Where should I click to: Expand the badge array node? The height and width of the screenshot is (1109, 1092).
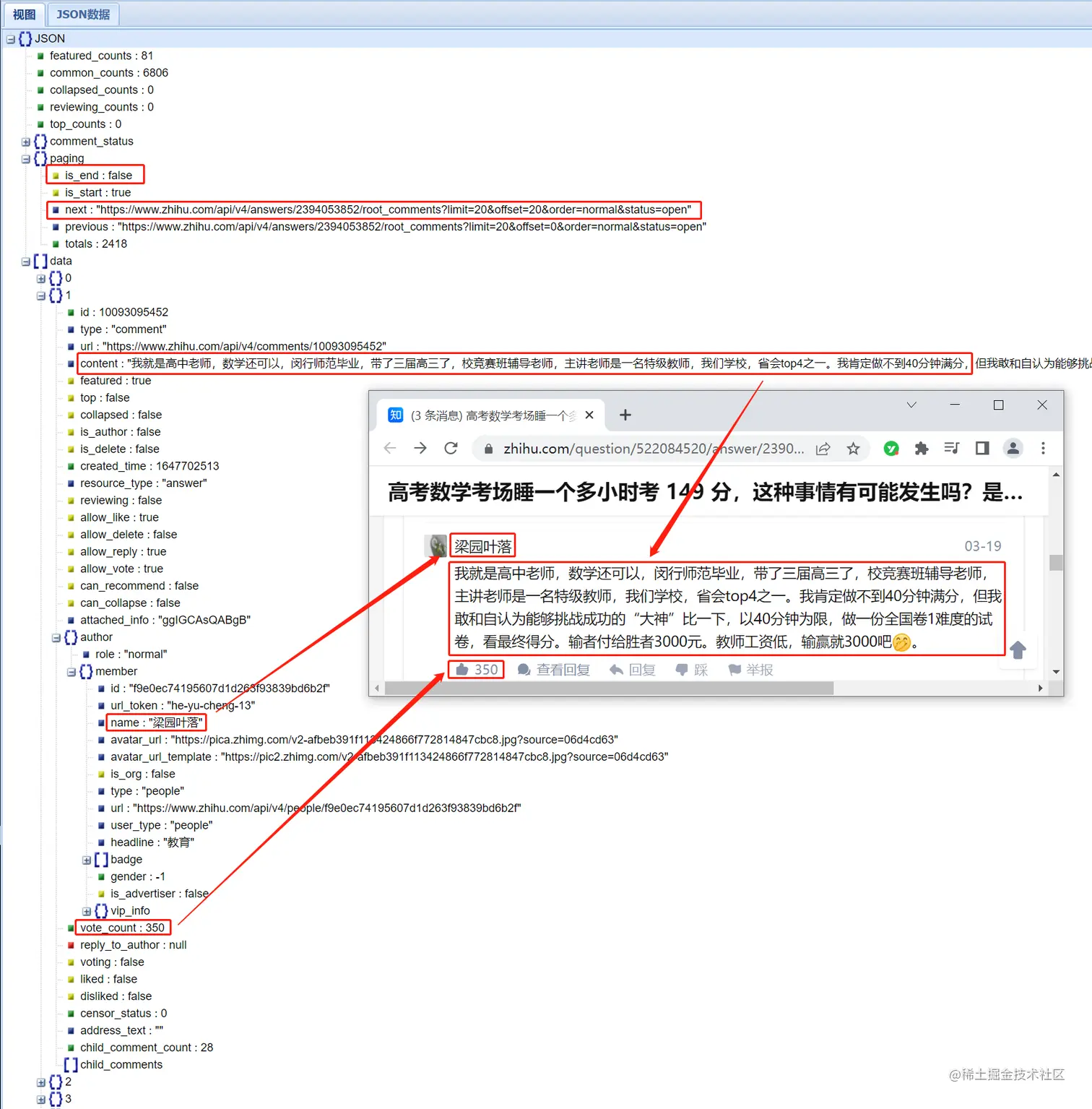[87, 860]
